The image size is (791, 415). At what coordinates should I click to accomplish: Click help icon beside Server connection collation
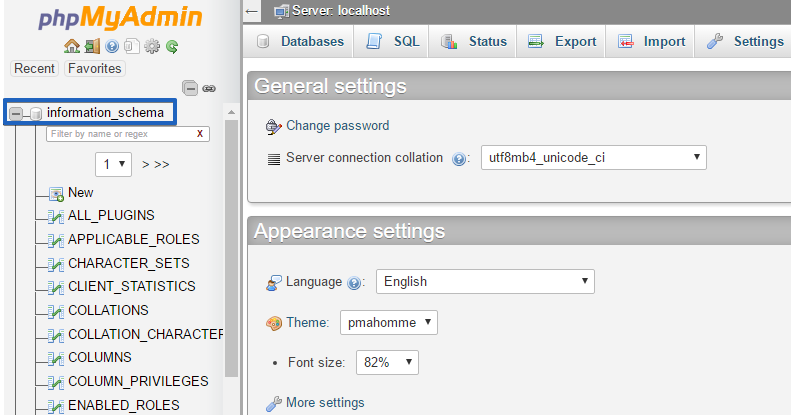(459, 159)
